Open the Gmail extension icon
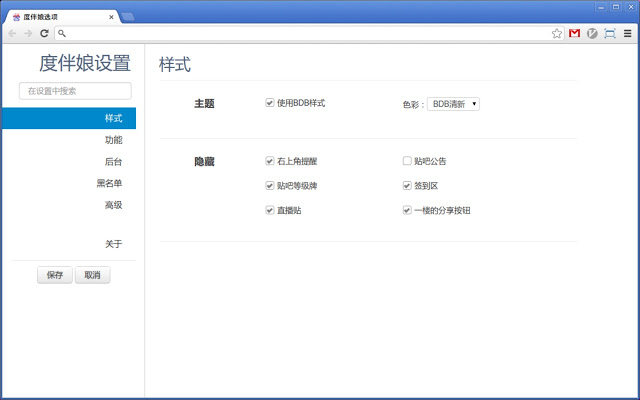Image resolution: width=640 pixels, height=400 pixels. (574, 33)
